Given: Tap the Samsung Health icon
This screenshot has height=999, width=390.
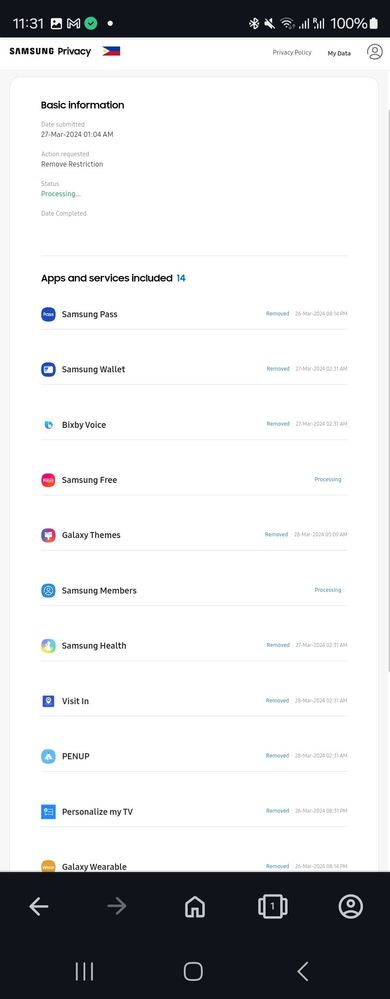Looking at the screenshot, I should pos(48,645).
